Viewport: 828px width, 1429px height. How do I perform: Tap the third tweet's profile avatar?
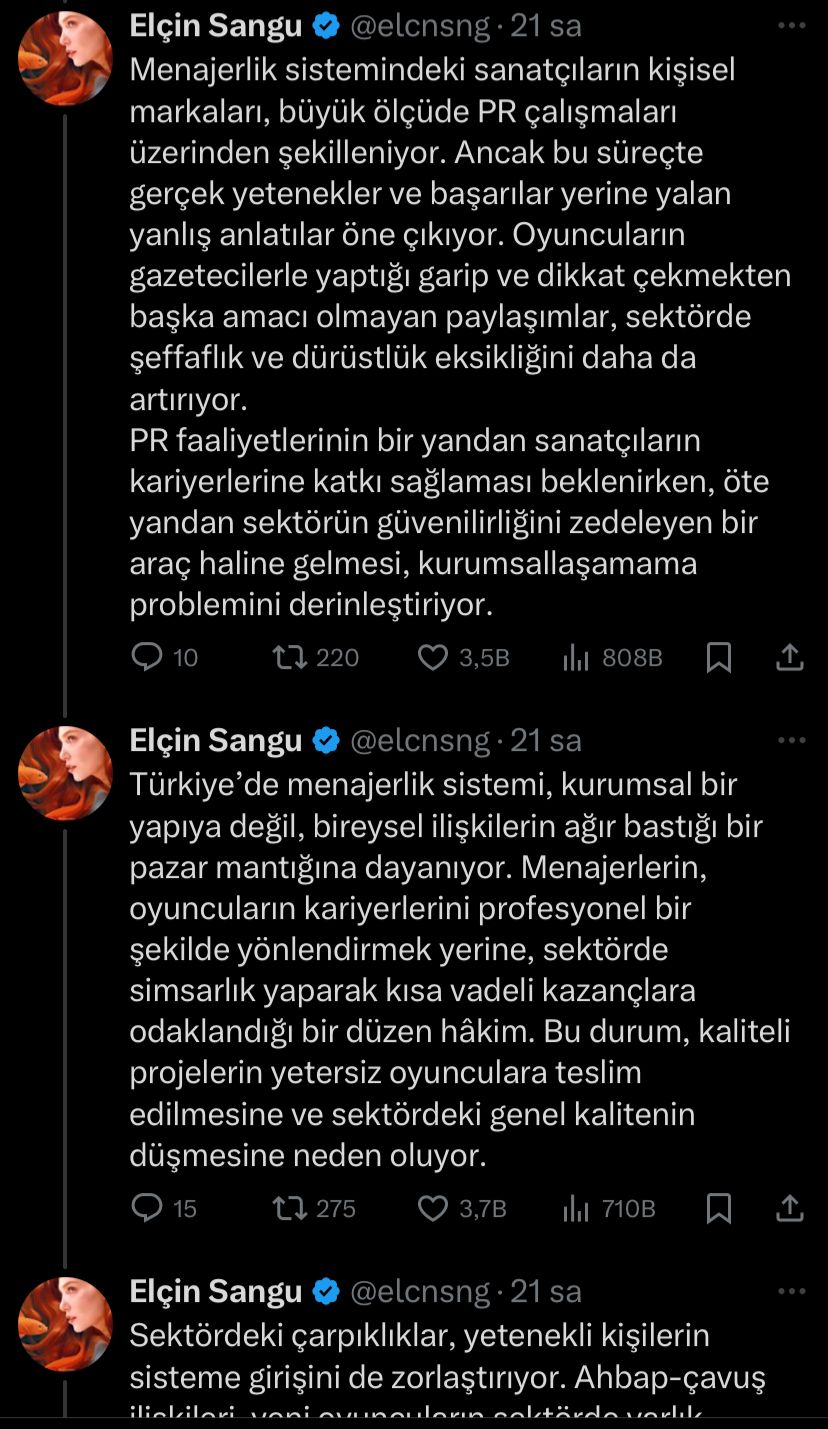[x=65, y=1324]
